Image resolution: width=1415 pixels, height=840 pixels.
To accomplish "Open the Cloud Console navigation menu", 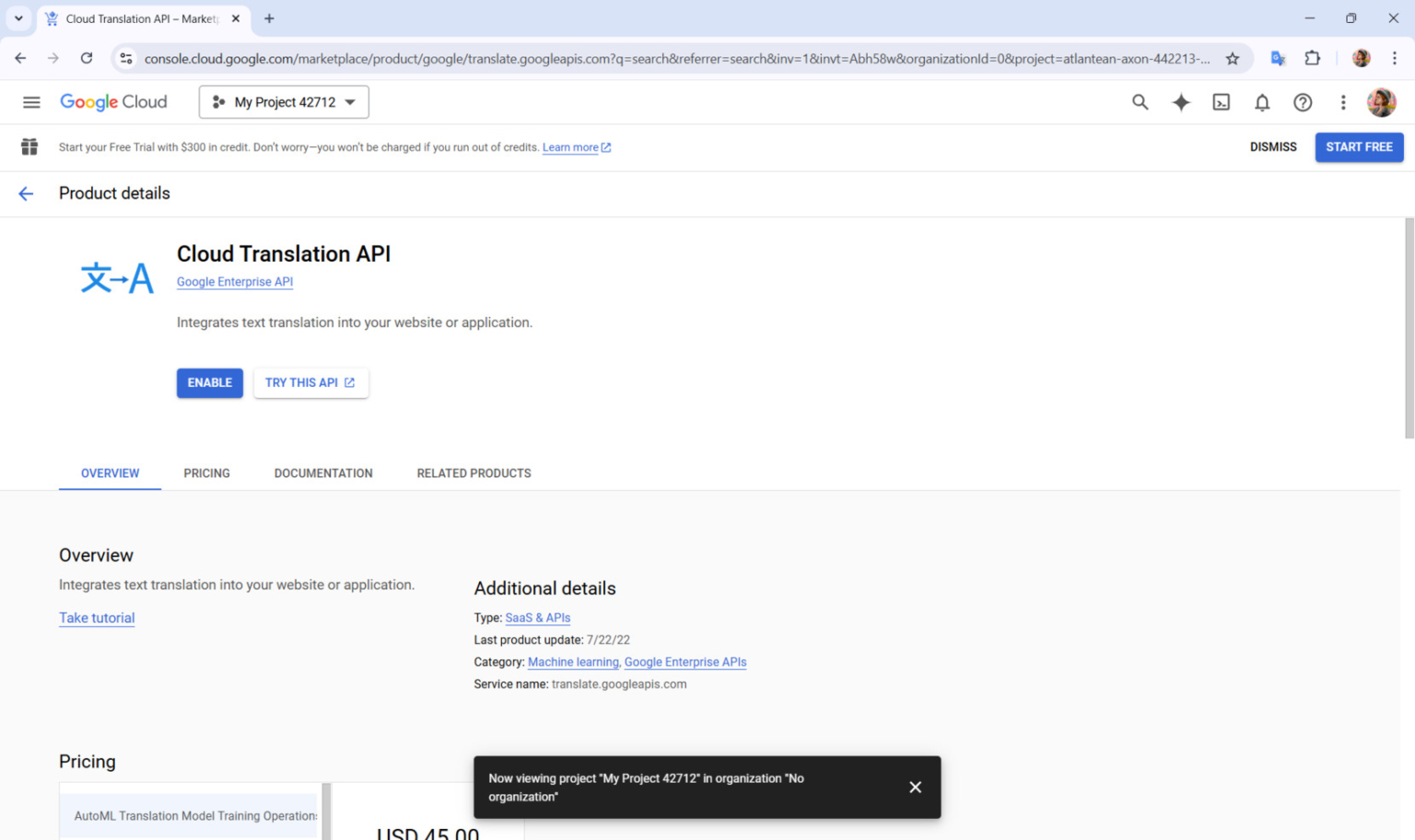I will [x=31, y=102].
